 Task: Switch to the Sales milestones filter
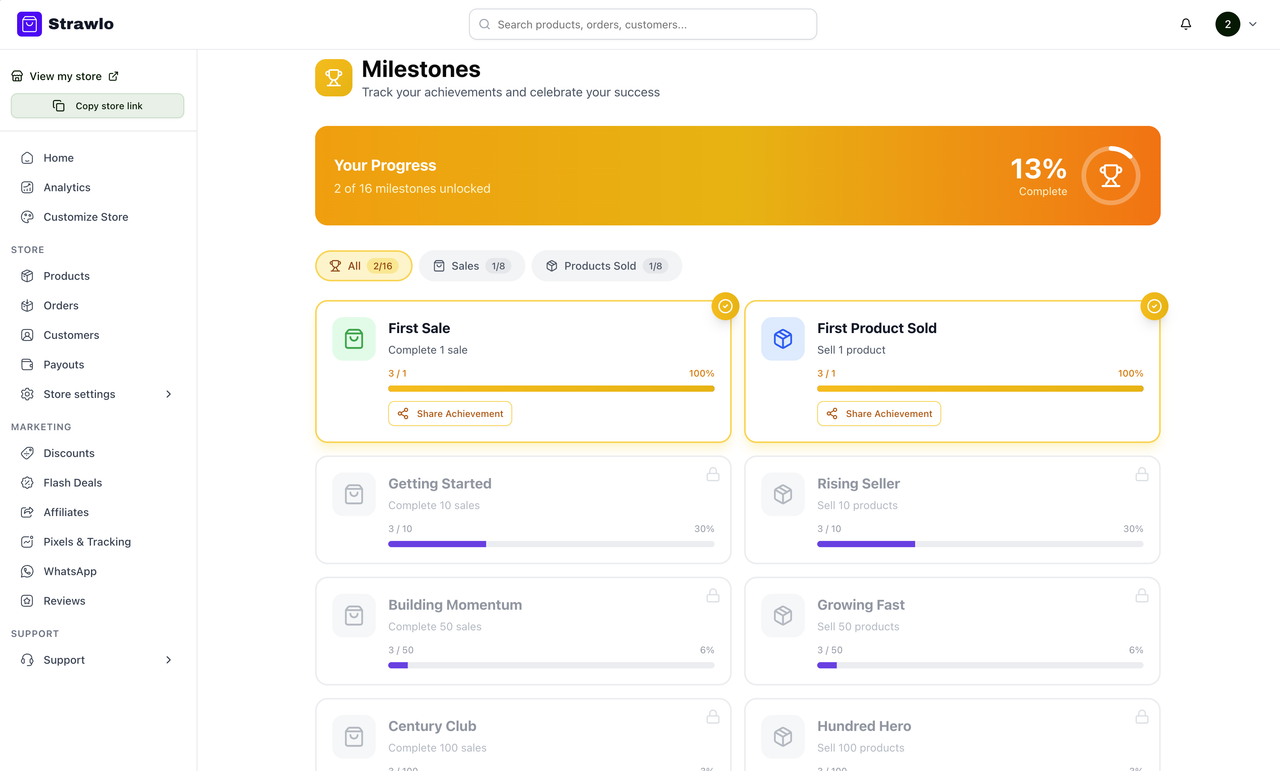471,265
